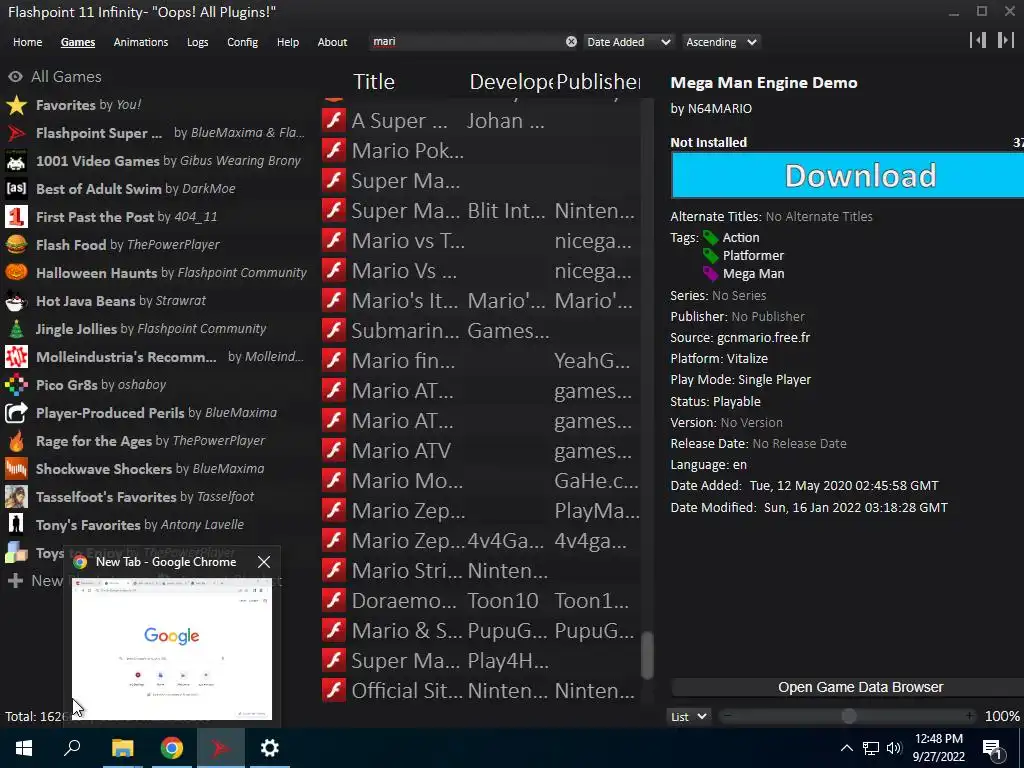
Task: Click the volume speaker tray icon
Action: click(894, 748)
